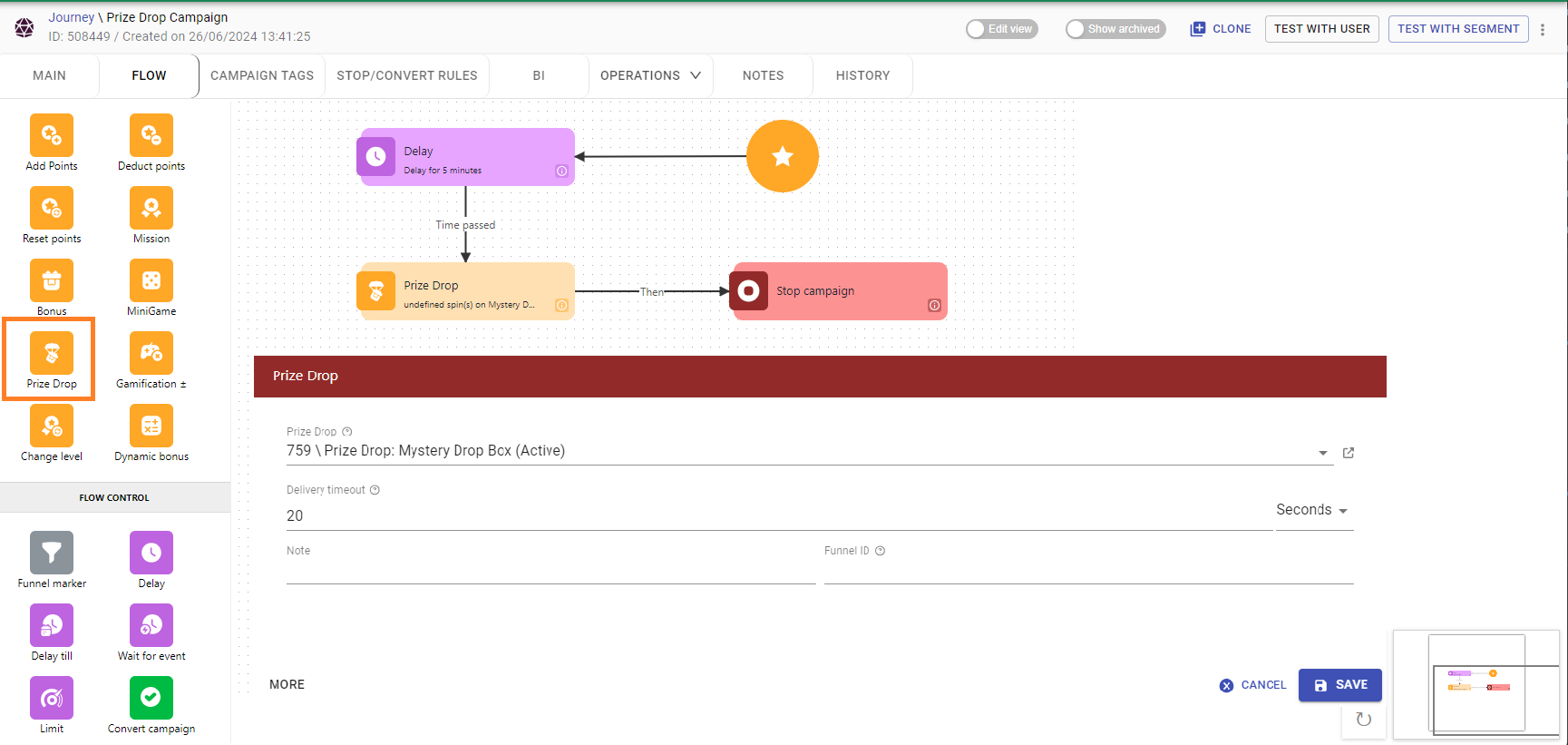Click the flow minimap thumbnail
Image resolution: width=1568 pixels, height=745 pixels.
click(x=1476, y=684)
